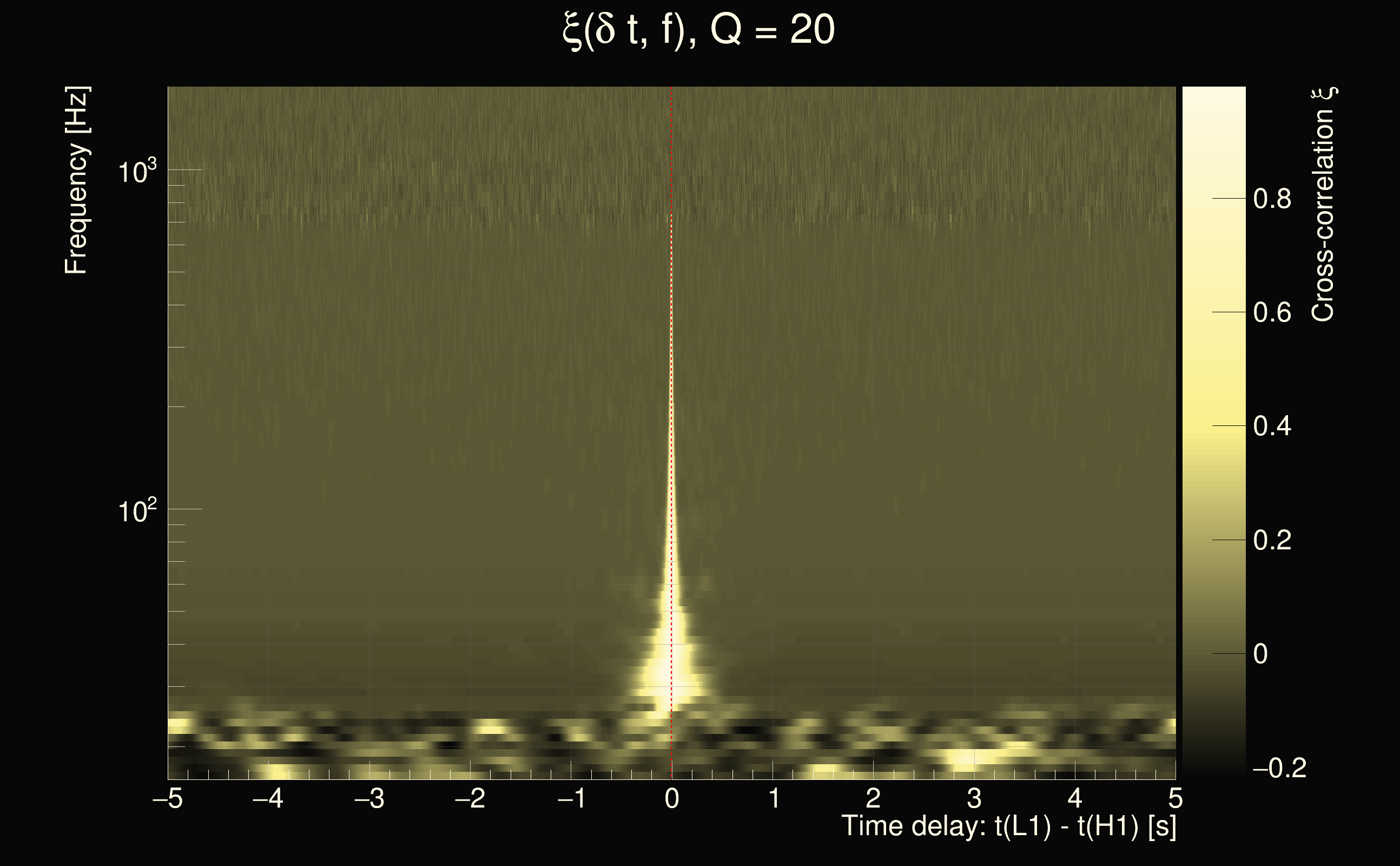This screenshot has height=866, width=1400.
Task: Click the −3 time delay tick label
Action: coord(369,798)
